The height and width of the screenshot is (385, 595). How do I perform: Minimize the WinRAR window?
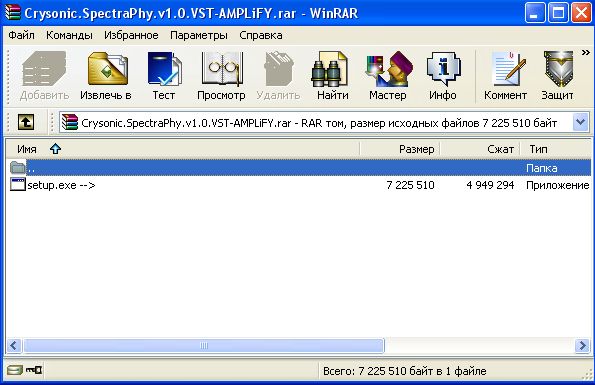(535, 13)
